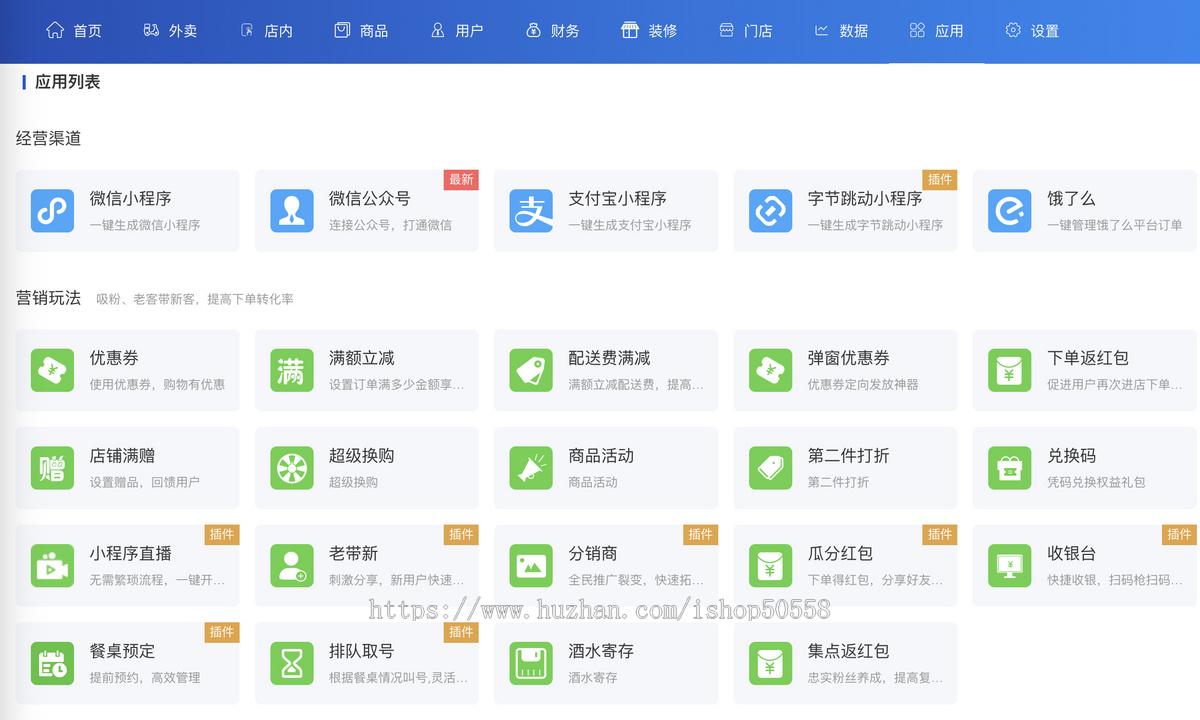The image size is (1200, 720).
Task: Click the text 凭码兑换权益礼包
Action: [x=1096, y=482]
